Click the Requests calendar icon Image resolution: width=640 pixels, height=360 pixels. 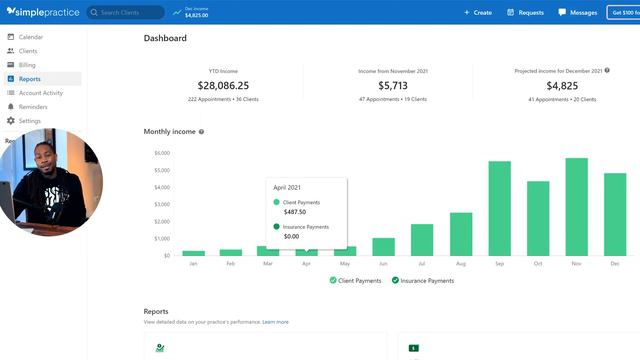click(x=510, y=12)
